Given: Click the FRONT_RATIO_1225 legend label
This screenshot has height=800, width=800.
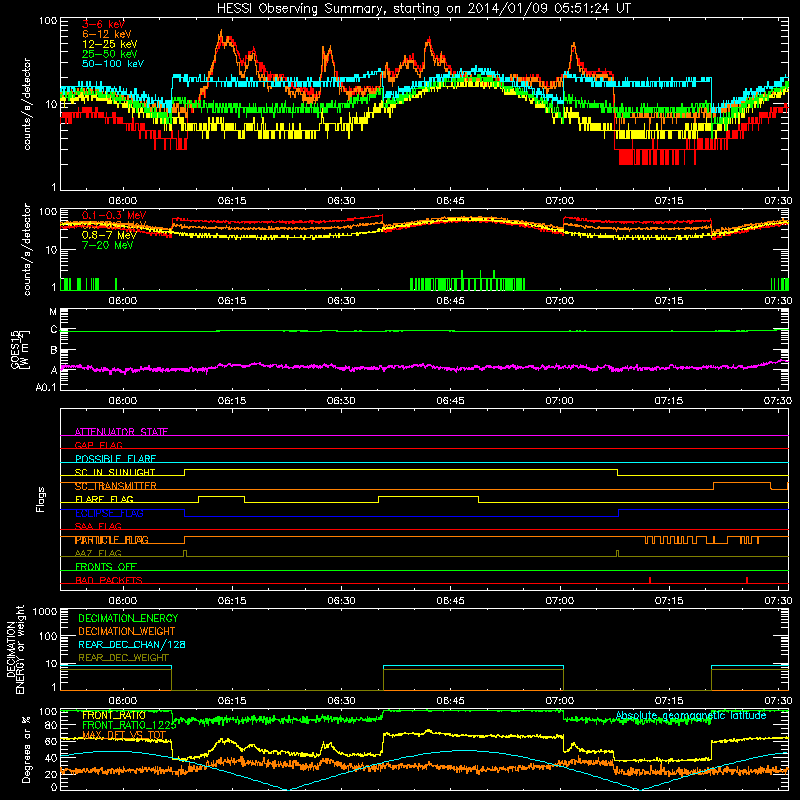Looking at the screenshot, I should (x=129, y=725).
